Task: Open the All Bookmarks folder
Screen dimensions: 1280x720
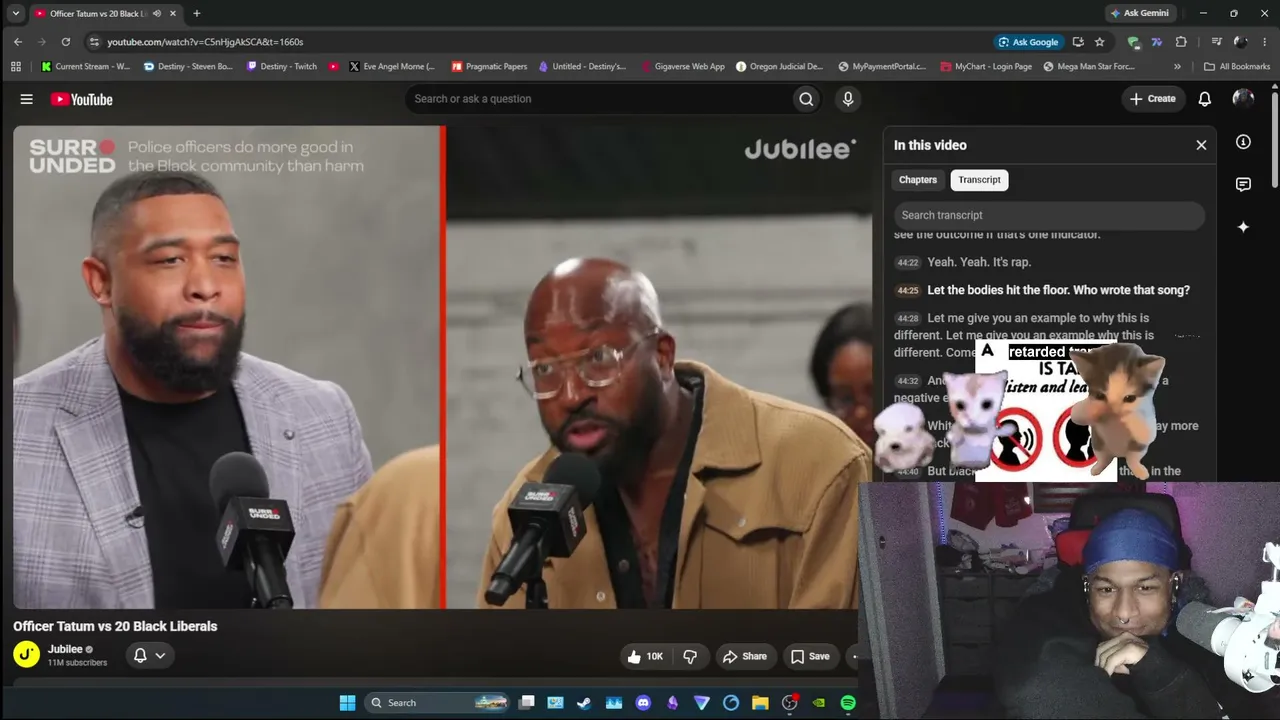Action: (1237, 67)
